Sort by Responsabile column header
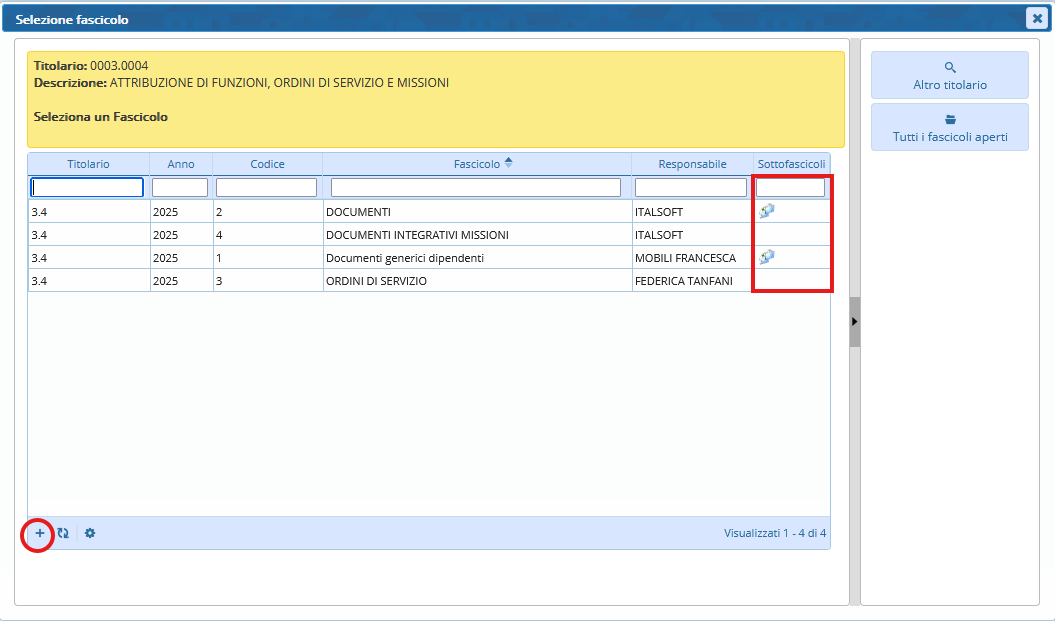 (692, 164)
